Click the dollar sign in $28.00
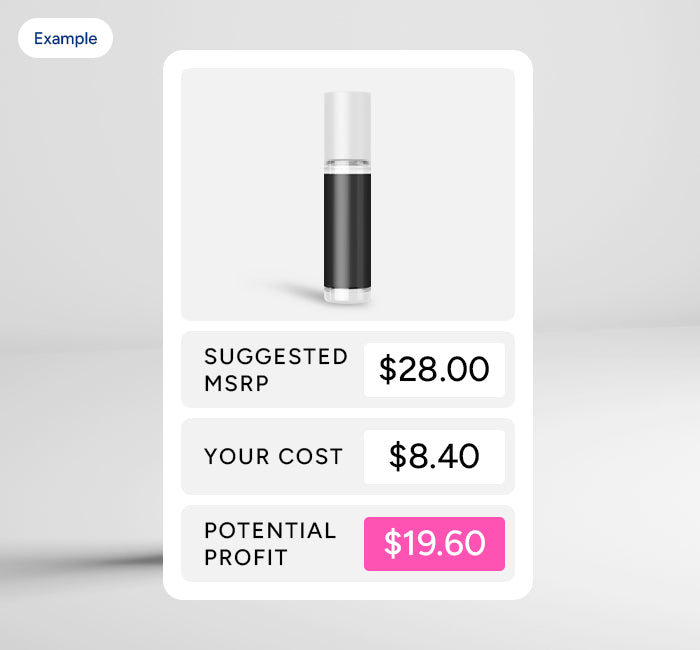The image size is (700, 650). pyautogui.click(x=388, y=370)
